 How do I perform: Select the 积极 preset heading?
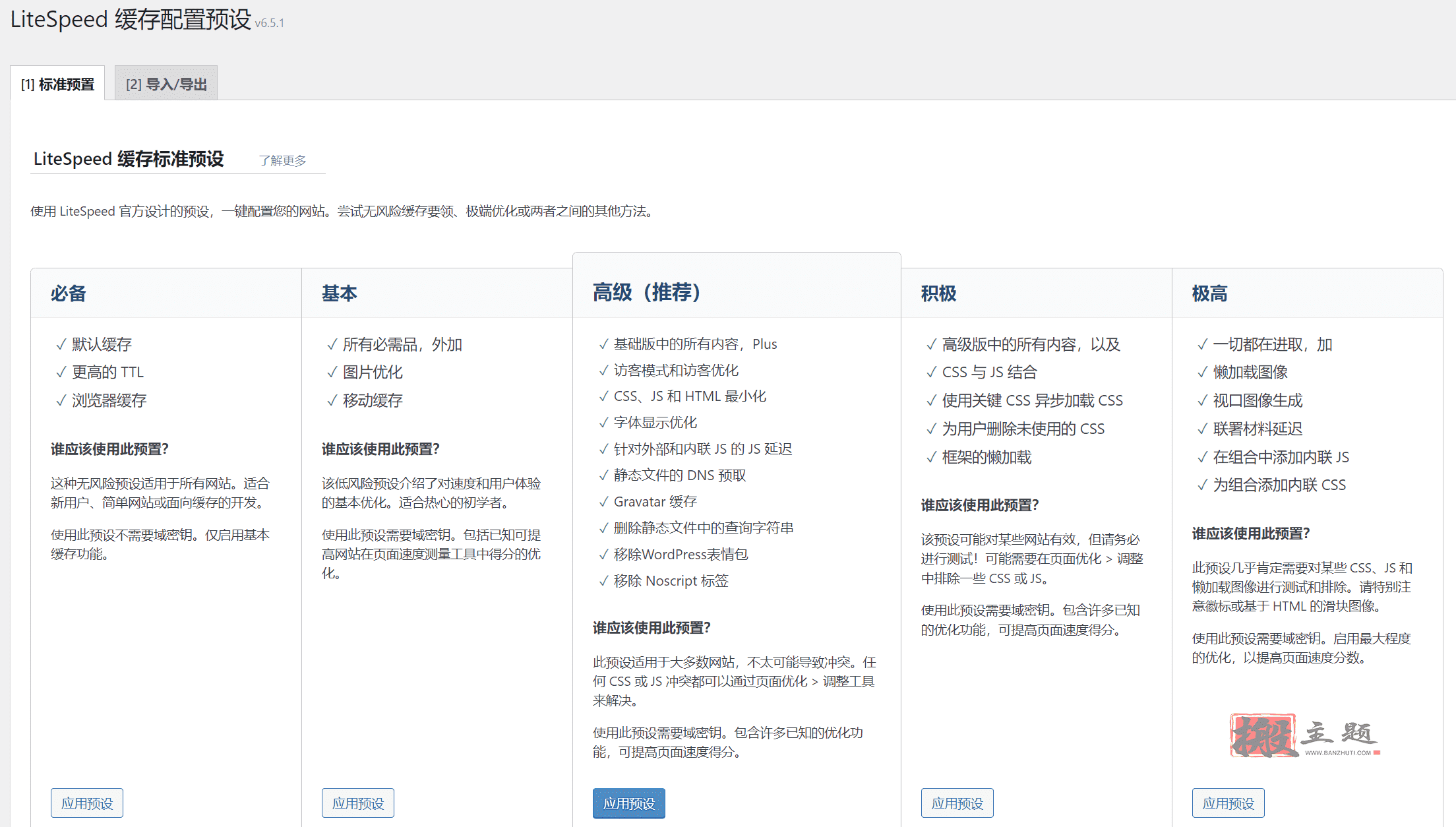[x=939, y=293]
